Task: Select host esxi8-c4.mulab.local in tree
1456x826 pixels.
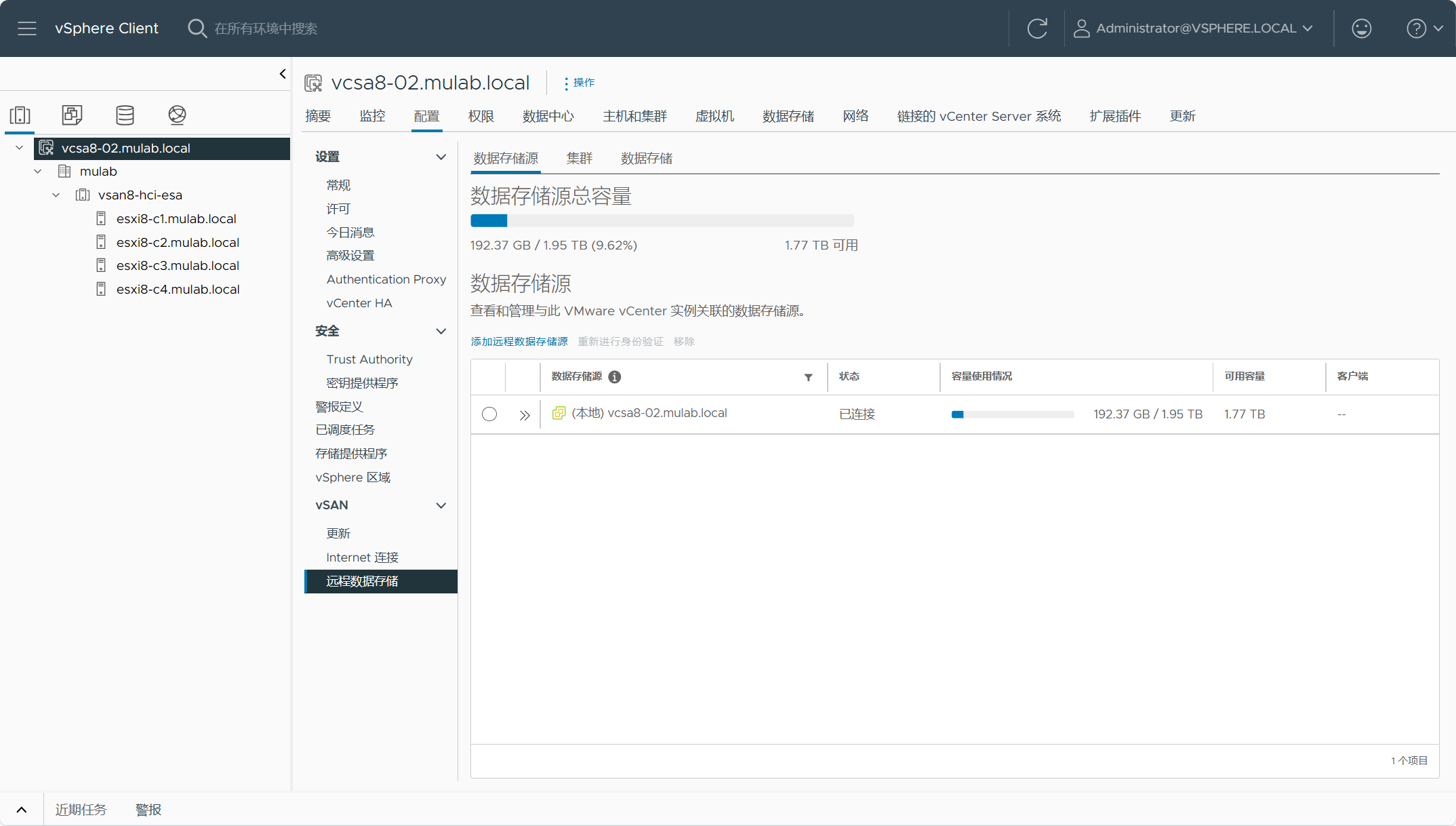Action: [178, 289]
